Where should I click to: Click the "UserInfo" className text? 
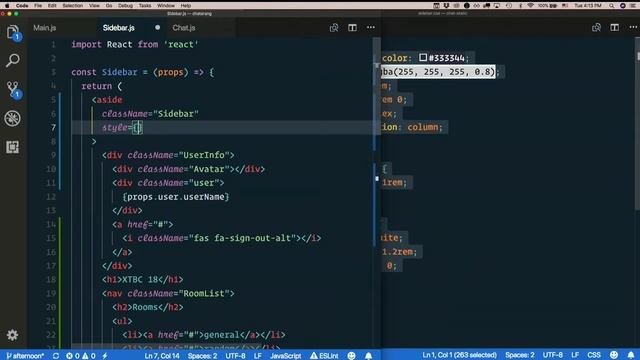204,155
